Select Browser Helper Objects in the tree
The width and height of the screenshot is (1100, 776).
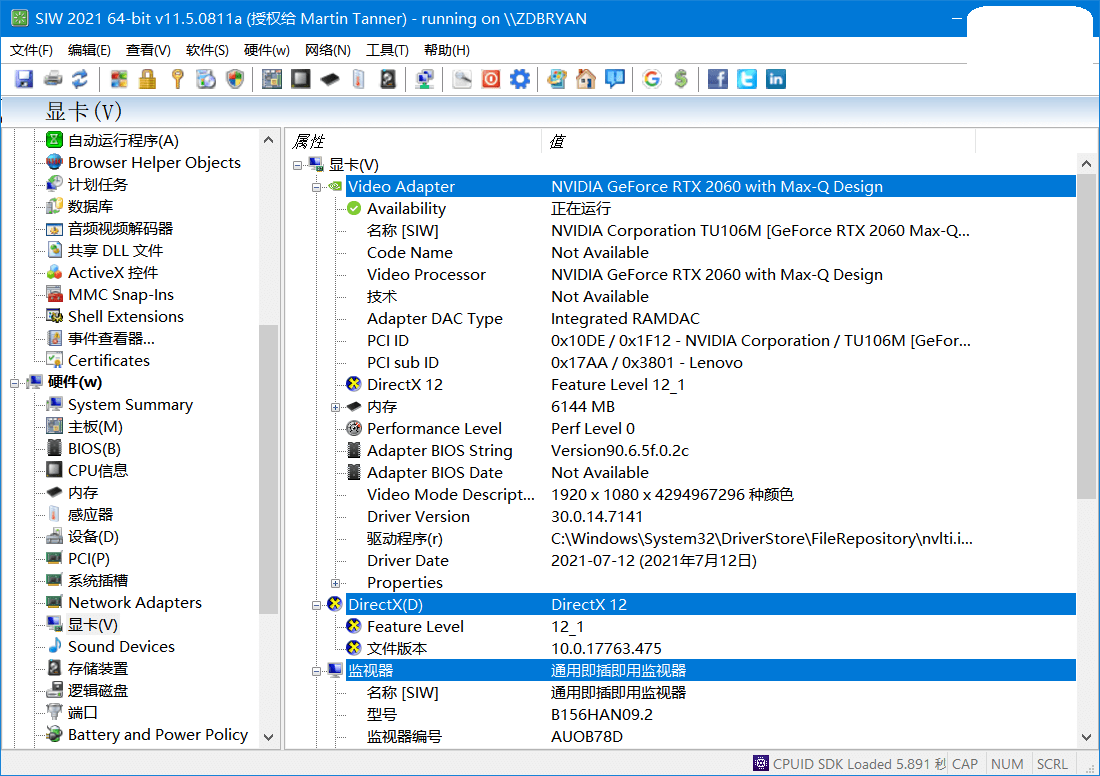(154, 163)
